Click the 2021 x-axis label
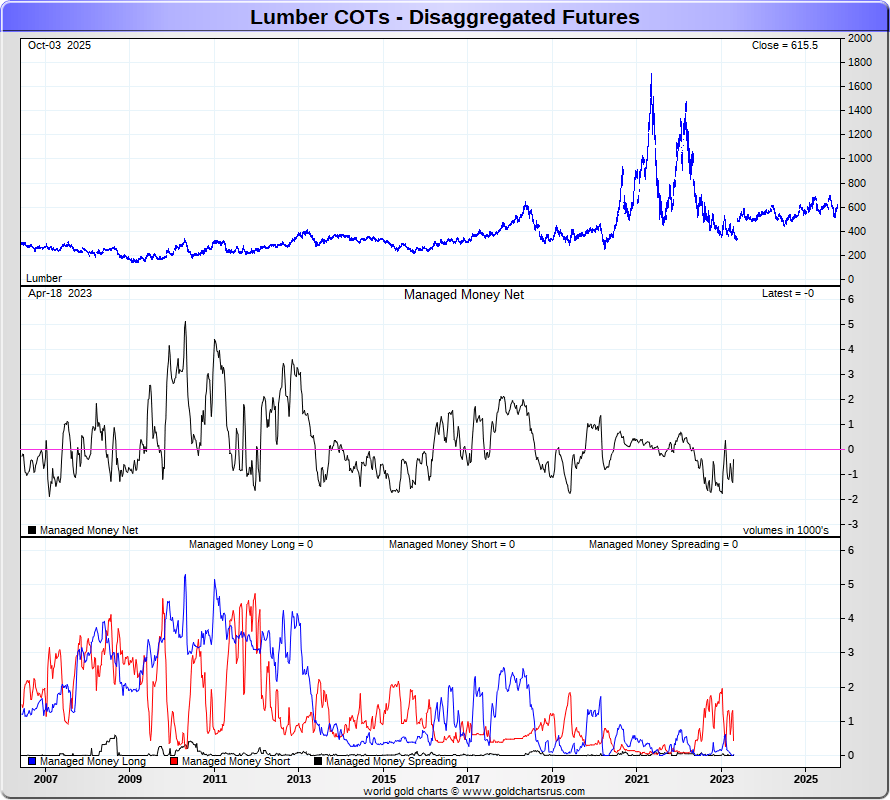890x800 pixels. [637, 779]
